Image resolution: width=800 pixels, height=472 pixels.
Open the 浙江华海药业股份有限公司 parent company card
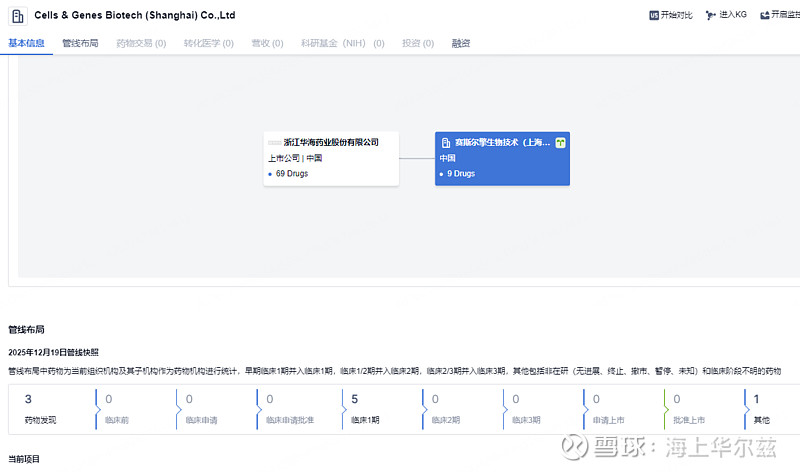331,159
